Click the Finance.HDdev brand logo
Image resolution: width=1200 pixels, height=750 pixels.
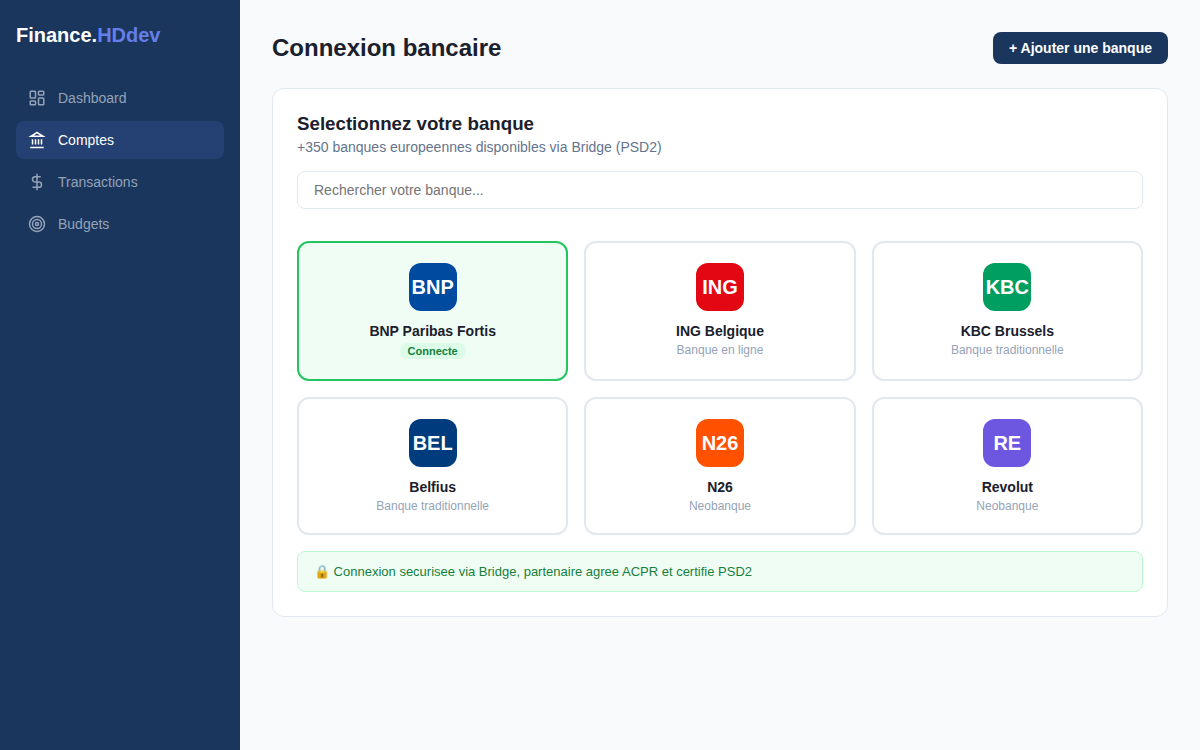[x=88, y=35]
